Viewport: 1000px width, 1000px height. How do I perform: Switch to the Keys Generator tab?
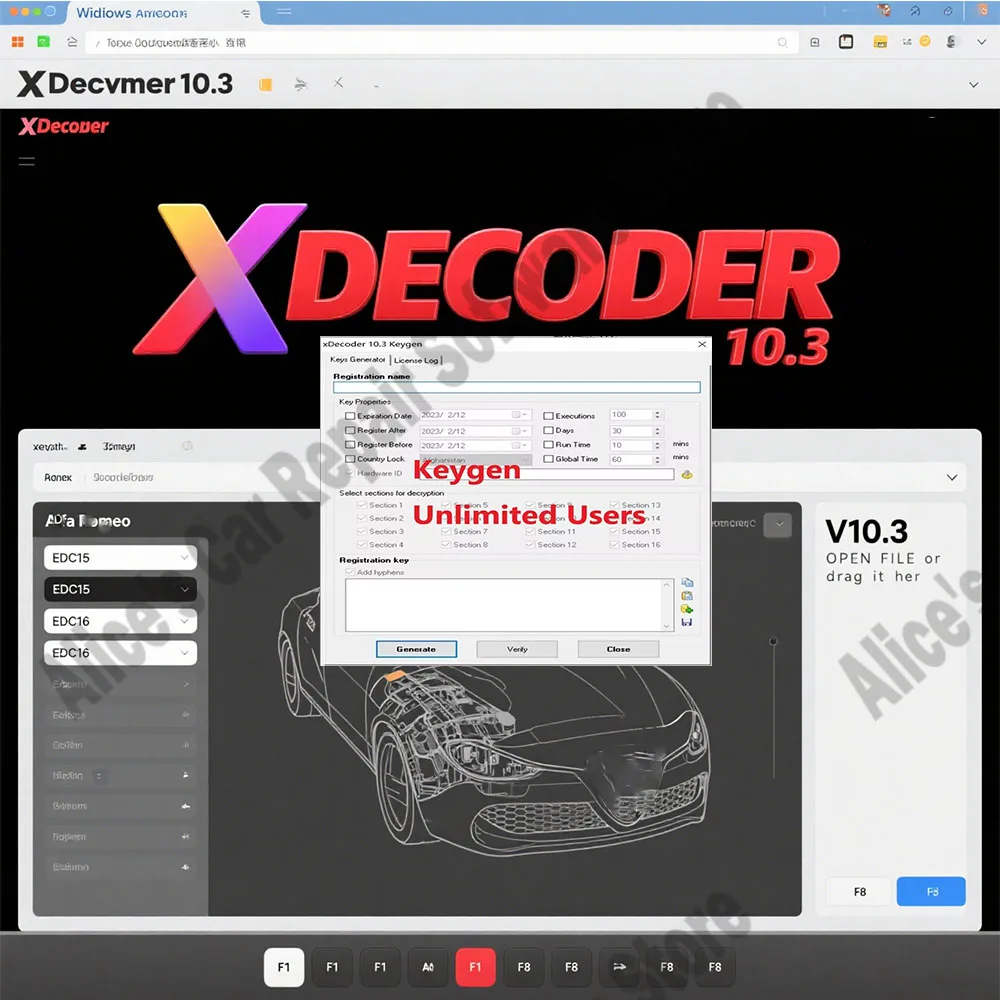pos(358,360)
